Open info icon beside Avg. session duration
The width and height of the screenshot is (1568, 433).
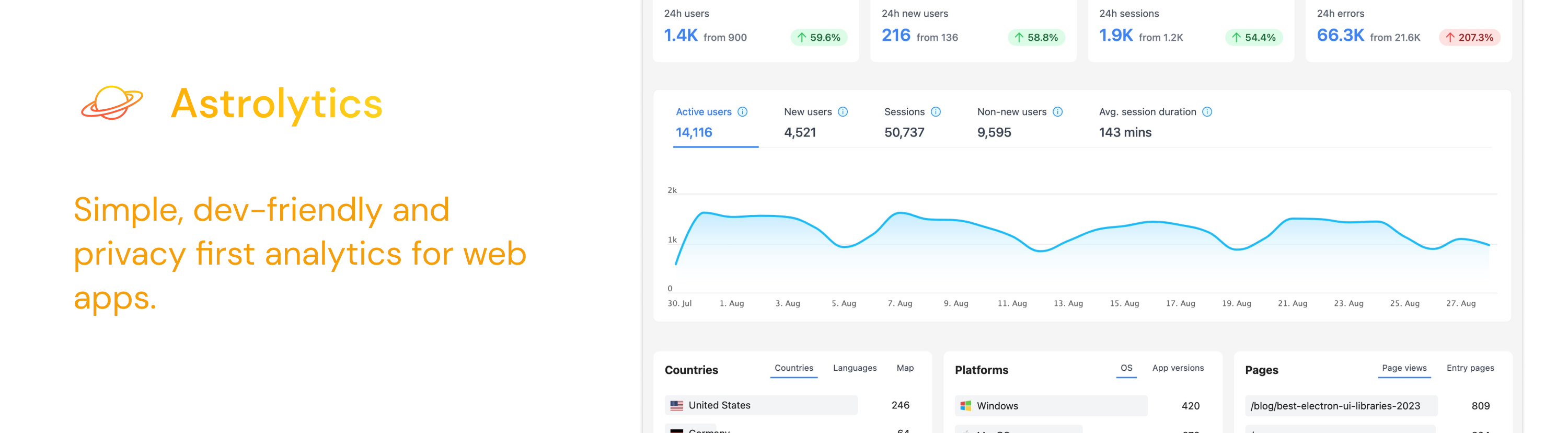(x=1208, y=112)
